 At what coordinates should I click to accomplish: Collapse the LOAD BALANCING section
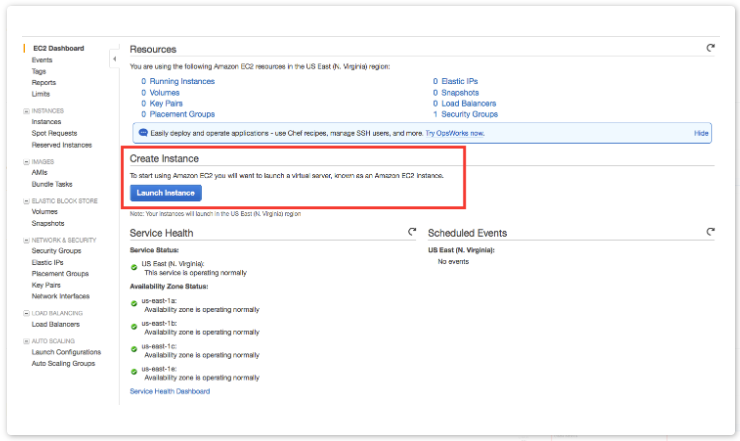(26, 313)
